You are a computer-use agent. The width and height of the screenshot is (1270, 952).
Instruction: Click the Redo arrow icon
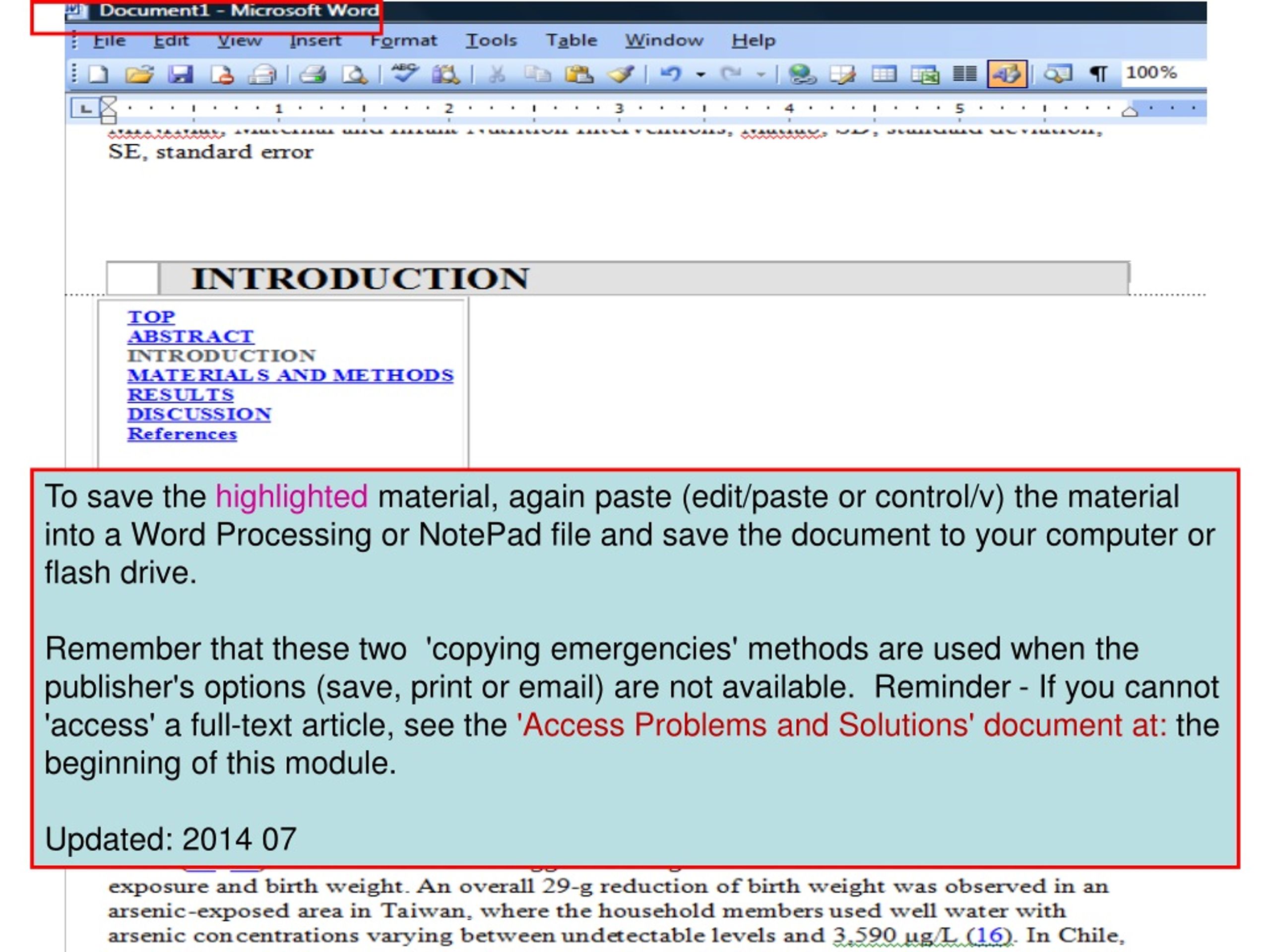coord(731,74)
